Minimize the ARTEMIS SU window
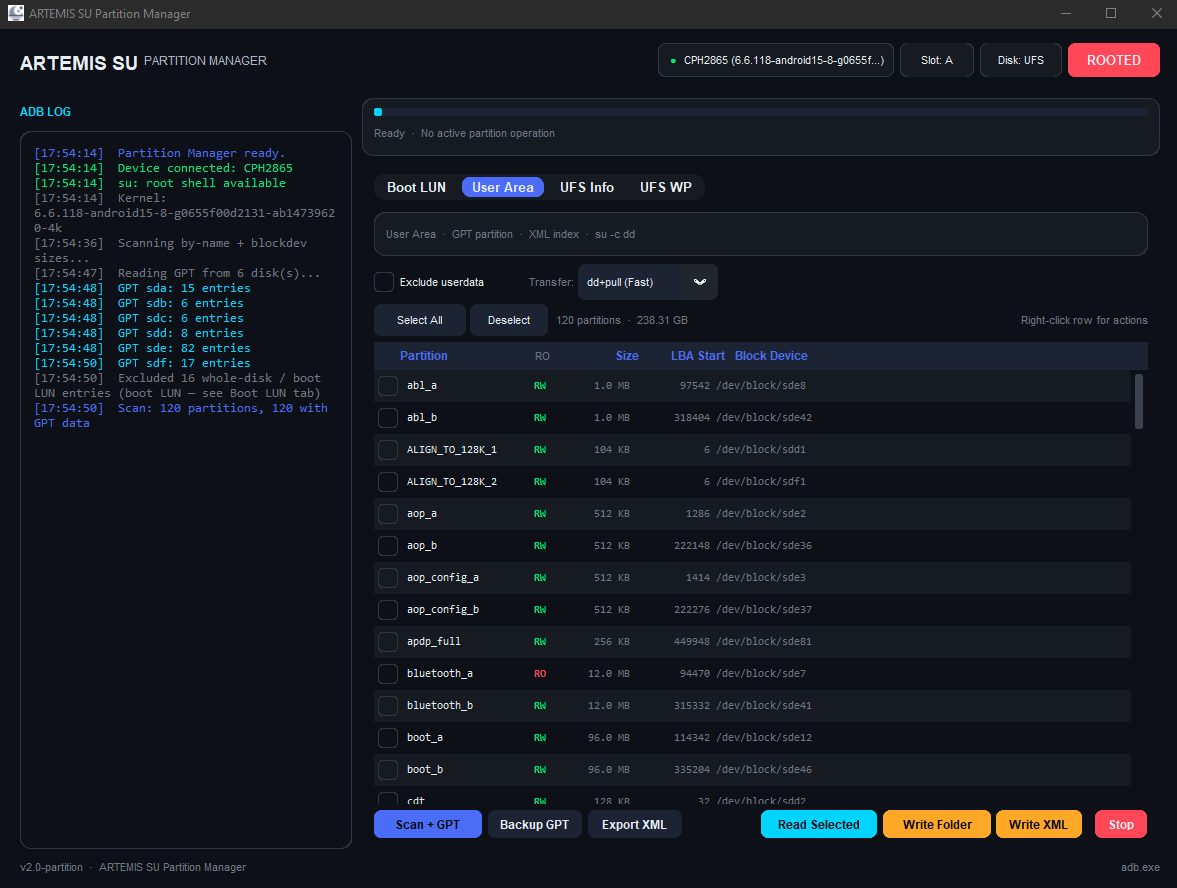The height and width of the screenshot is (888, 1177). 1067,13
